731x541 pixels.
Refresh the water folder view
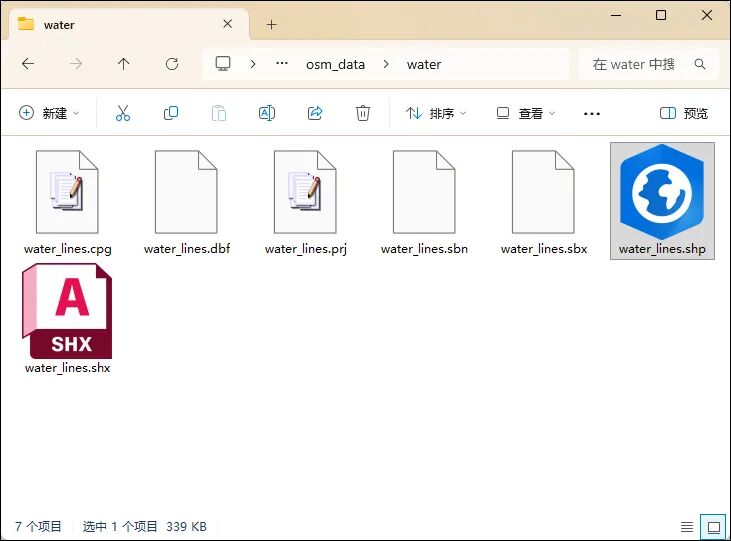pos(172,64)
